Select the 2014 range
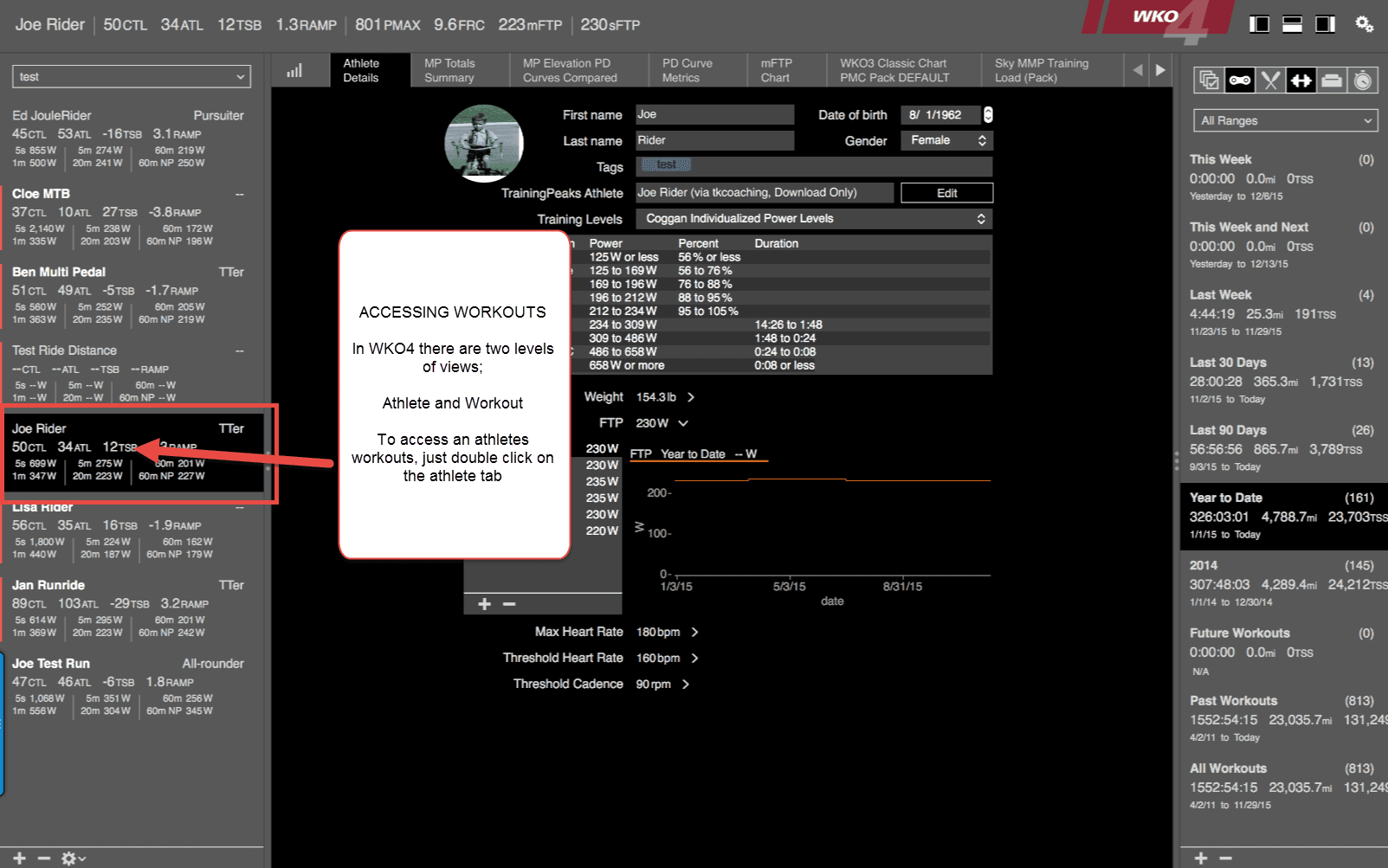The width and height of the screenshot is (1388, 868). coord(1282,583)
